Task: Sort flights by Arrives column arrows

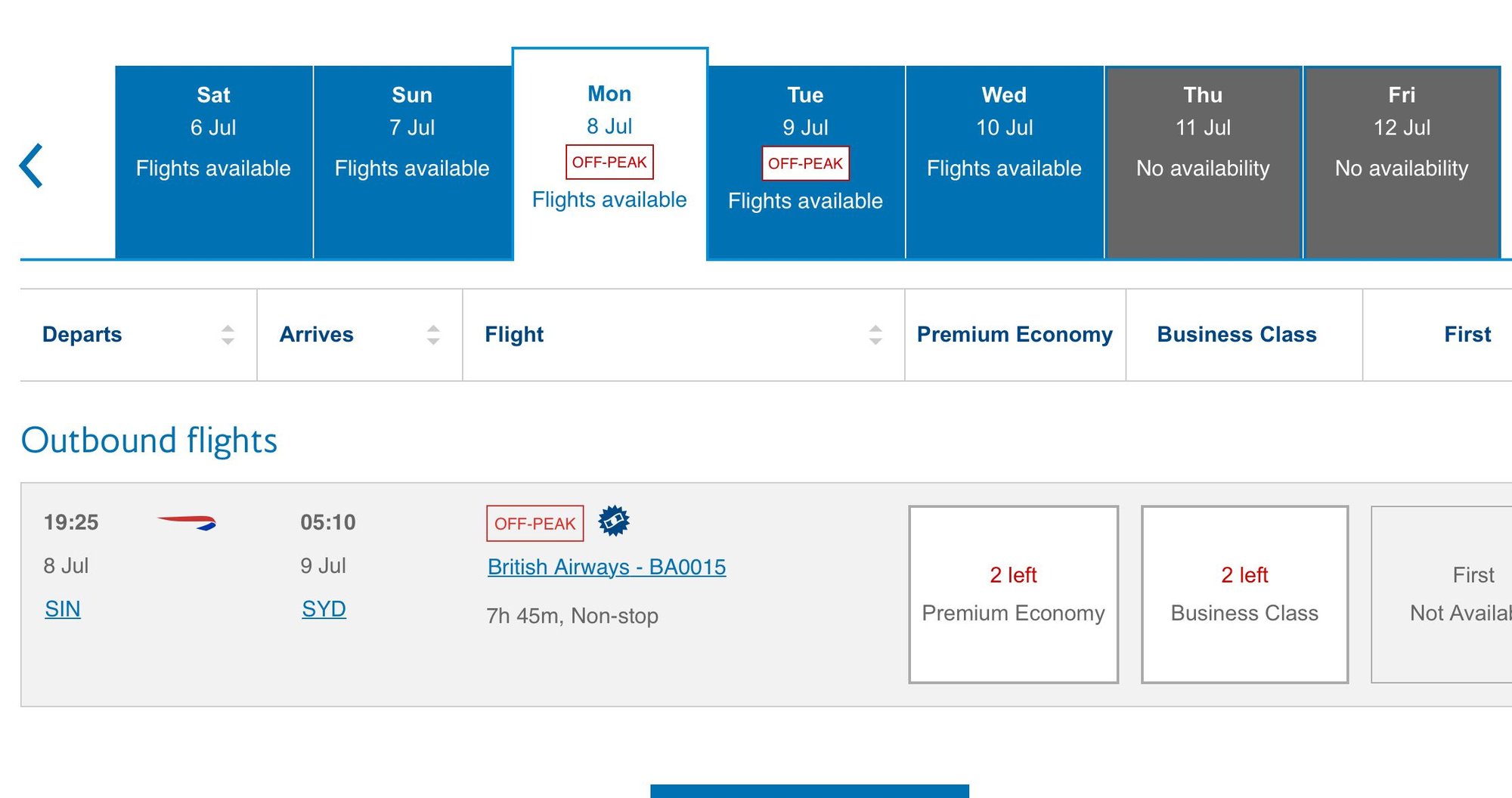Action: (x=433, y=335)
